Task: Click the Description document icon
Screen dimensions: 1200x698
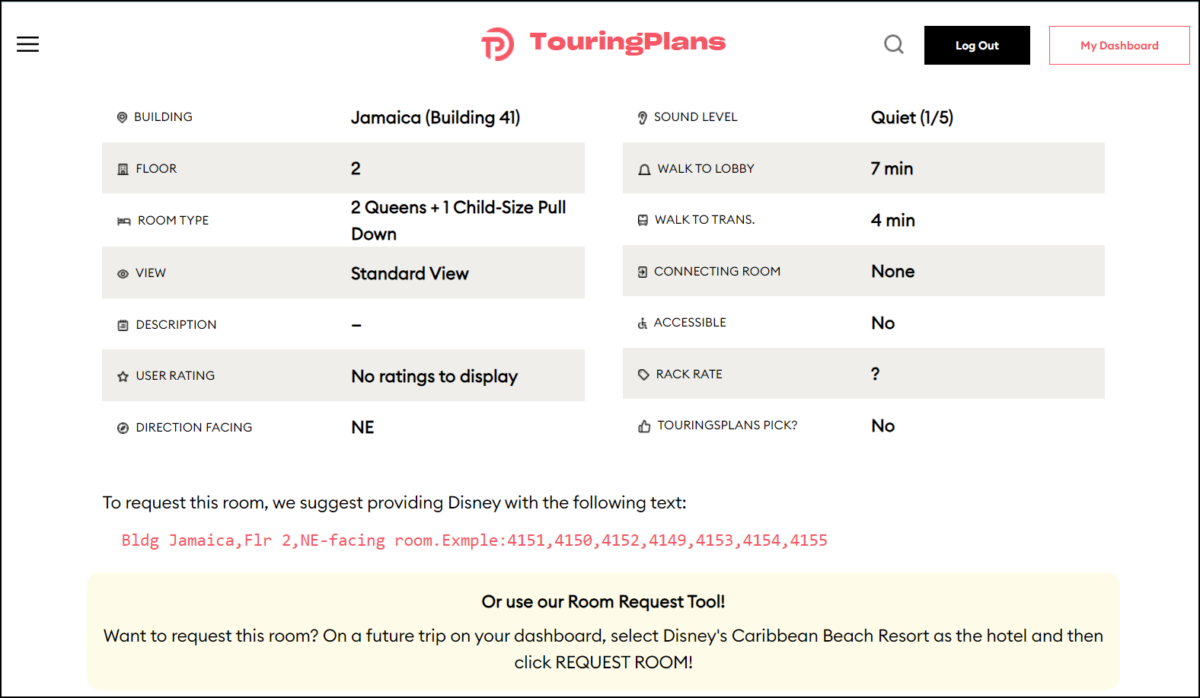Action: tap(121, 324)
